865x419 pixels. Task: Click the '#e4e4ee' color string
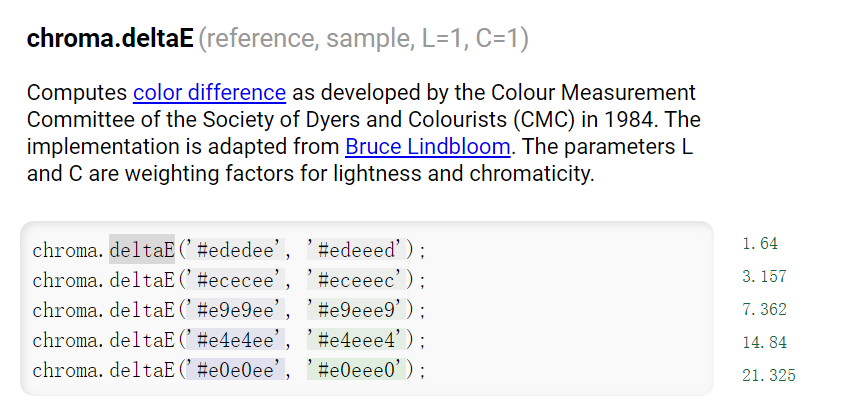pos(236,340)
